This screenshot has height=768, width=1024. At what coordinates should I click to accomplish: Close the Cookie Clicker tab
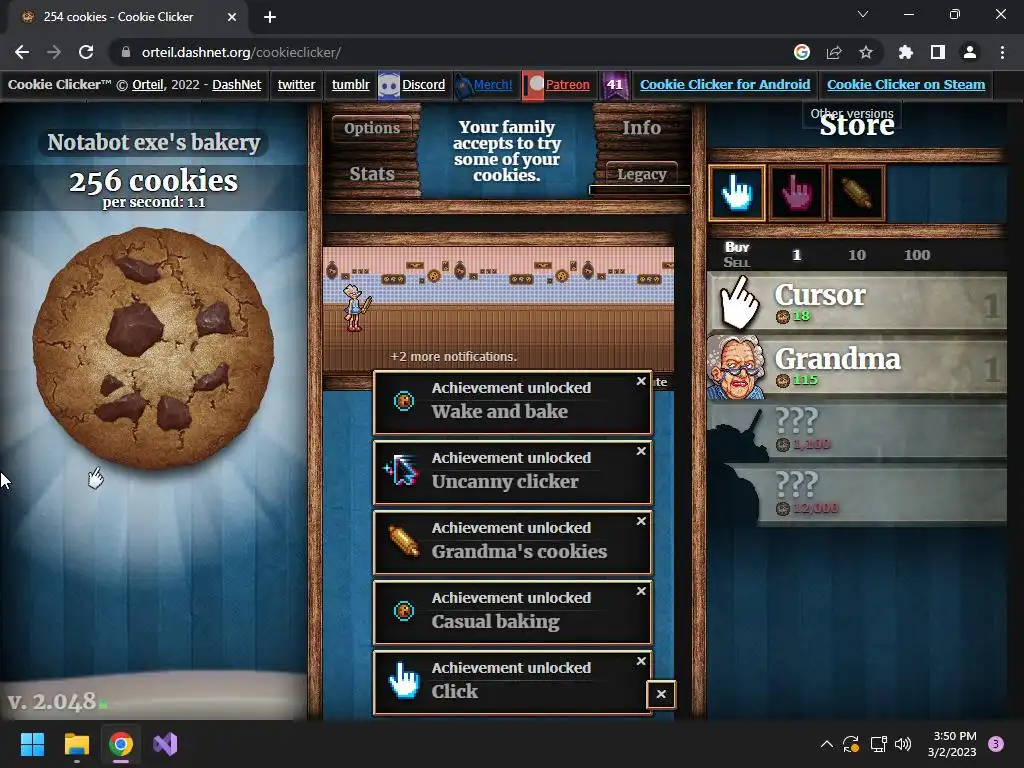click(x=232, y=17)
